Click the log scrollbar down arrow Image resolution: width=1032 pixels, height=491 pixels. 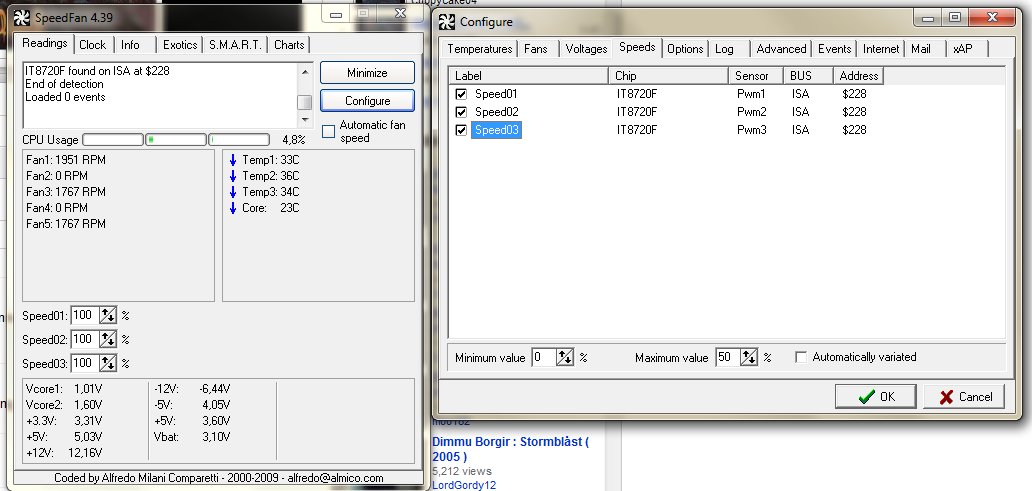point(304,120)
